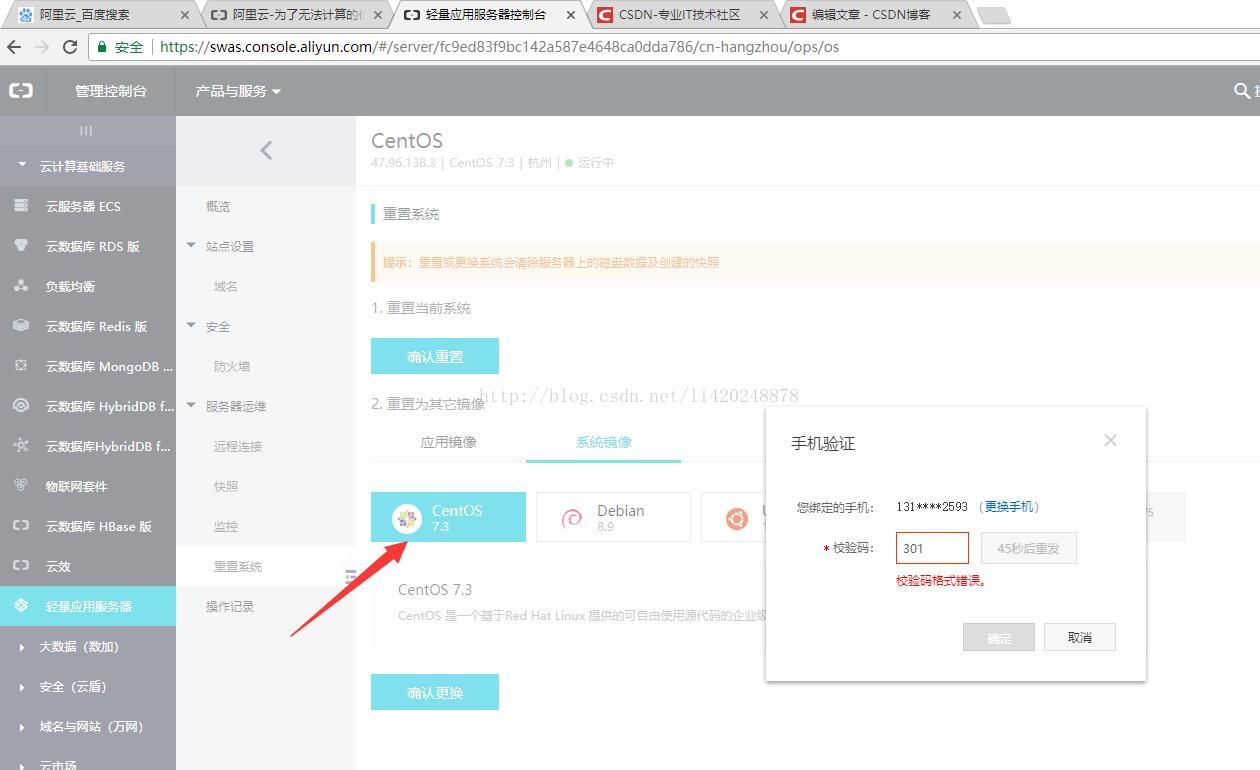Click 确定 in 手机验证 dialog
This screenshot has width=1260, height=770.
[x=999, y=637]
